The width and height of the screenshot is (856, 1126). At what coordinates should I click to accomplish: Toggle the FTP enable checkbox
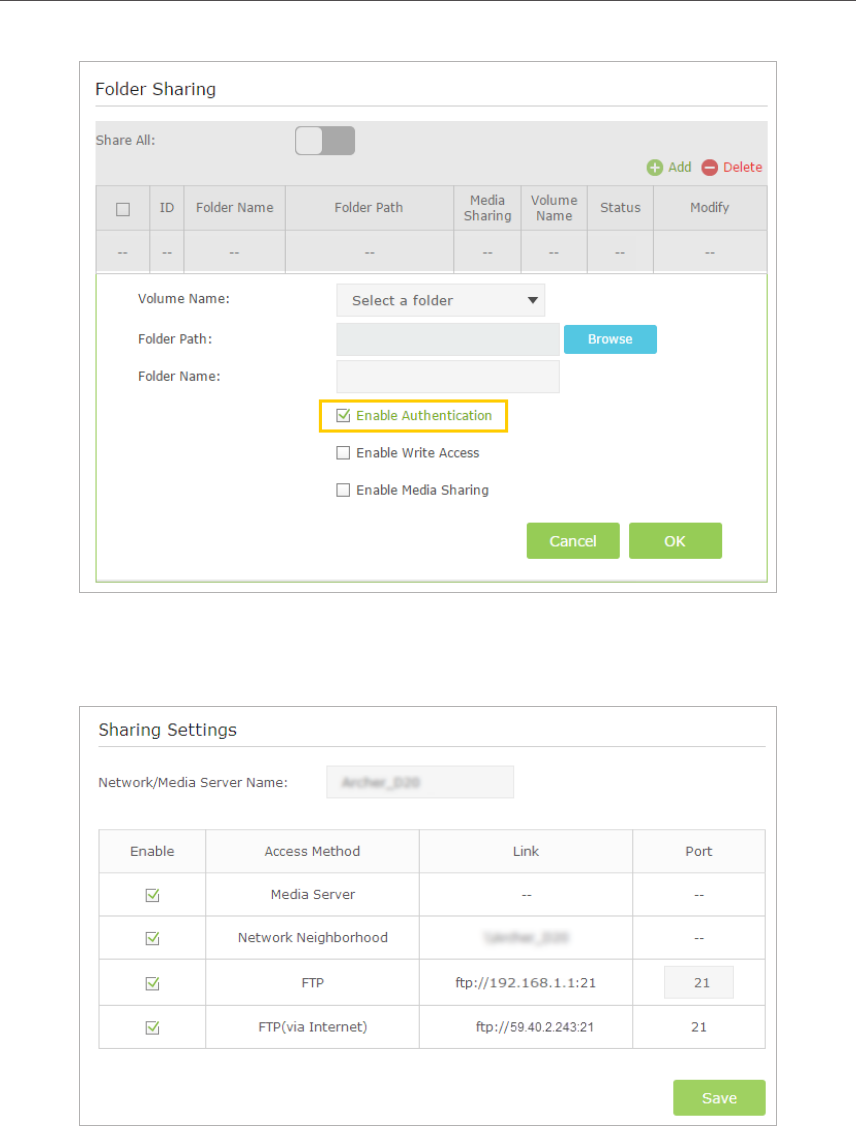click(152, 983)
